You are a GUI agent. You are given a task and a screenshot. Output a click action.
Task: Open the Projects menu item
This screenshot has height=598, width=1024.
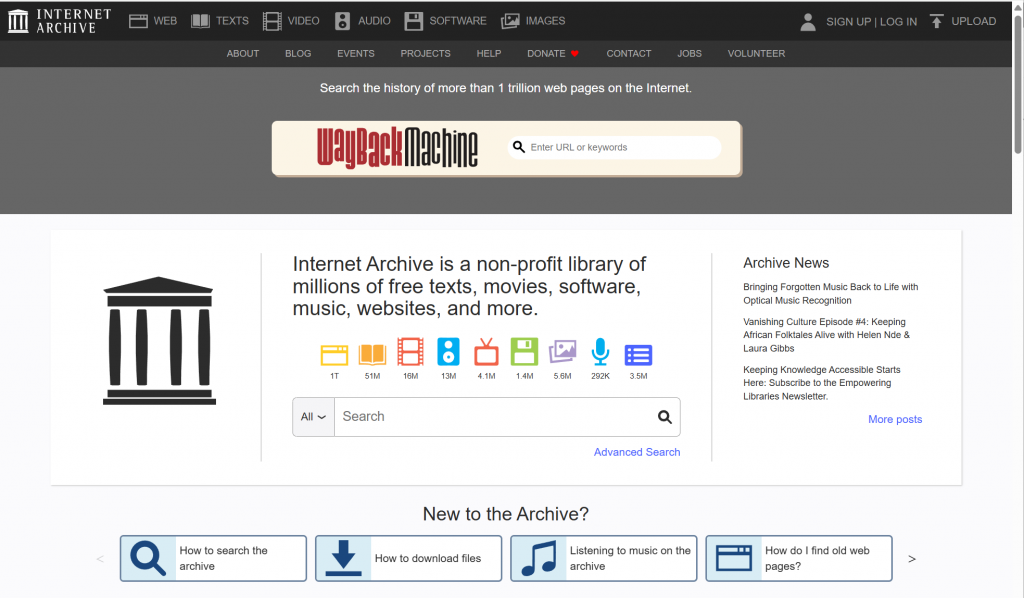click(x=425, y=54)
